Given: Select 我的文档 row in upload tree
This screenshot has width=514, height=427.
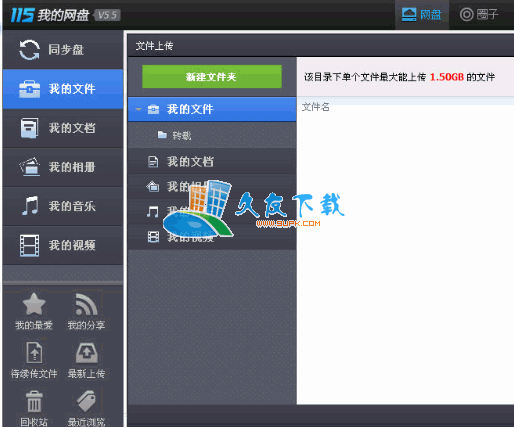Looking at the screenshot, I should 212,162.
